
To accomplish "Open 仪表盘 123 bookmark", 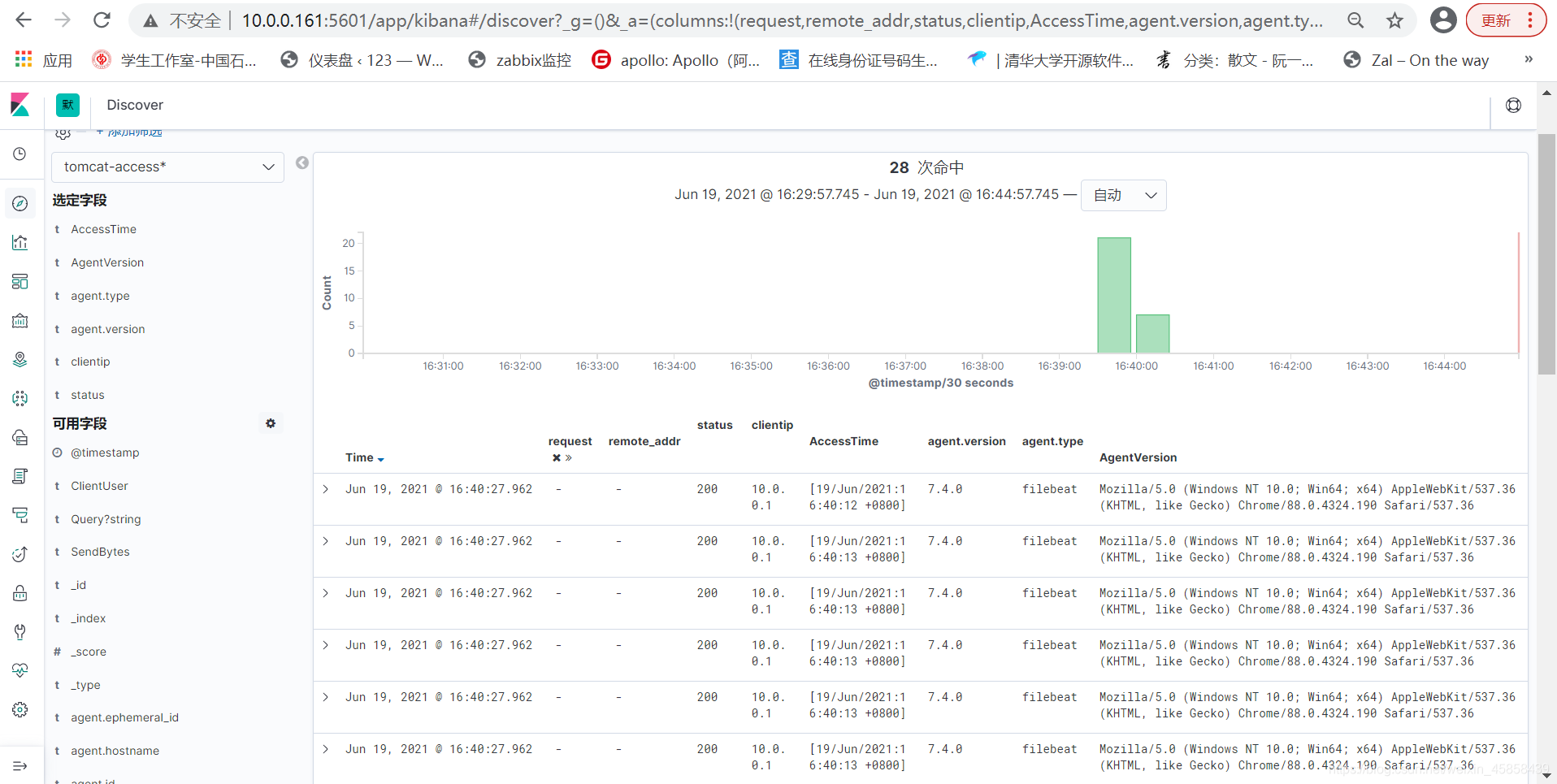I will pos(362,59).
